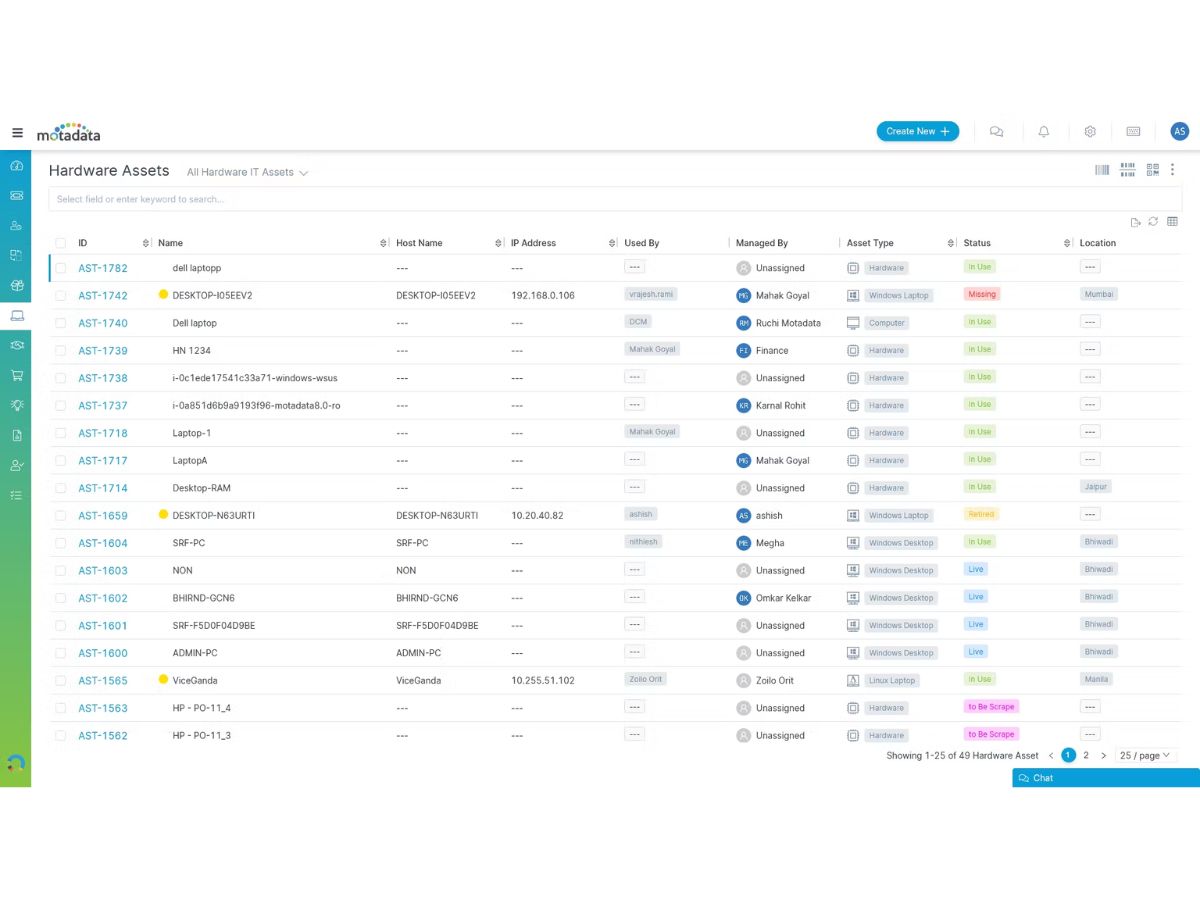Tick the checkbox for AST-1782

(x=61, y=268)
